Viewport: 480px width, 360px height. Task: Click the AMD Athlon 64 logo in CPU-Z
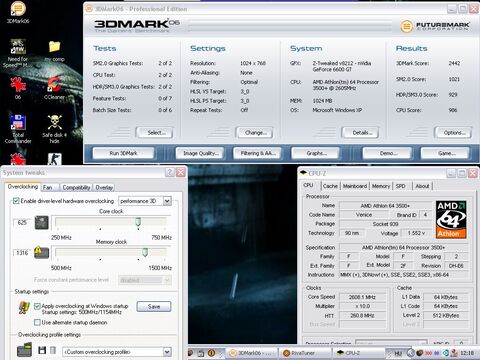451,219
